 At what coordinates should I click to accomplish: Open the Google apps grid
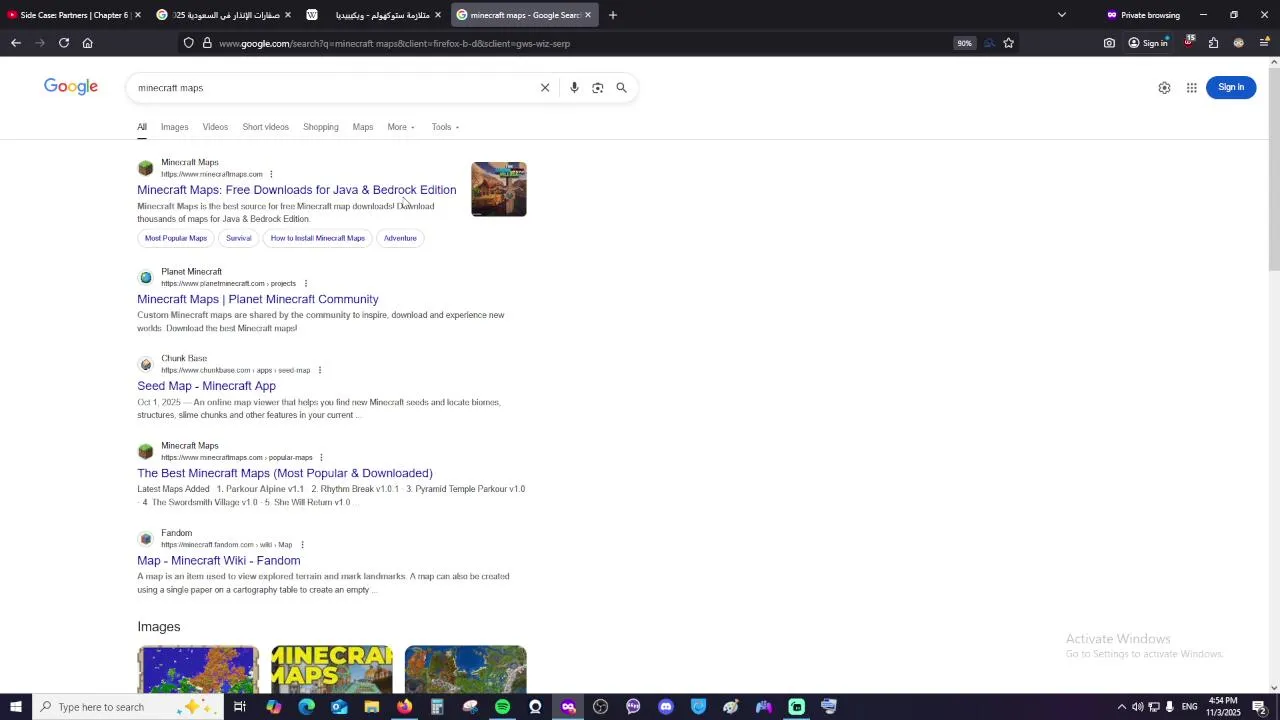[x=1192, y=88]
